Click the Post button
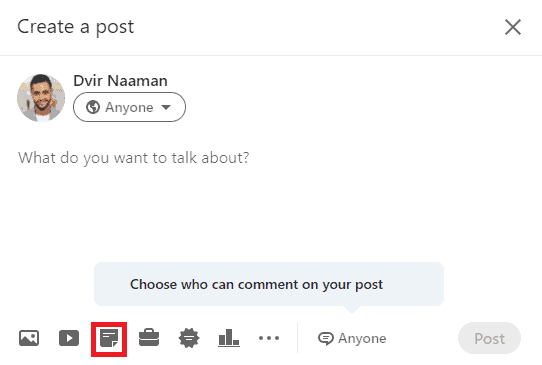This screenshot has width=542, height=365. [489, 338]
